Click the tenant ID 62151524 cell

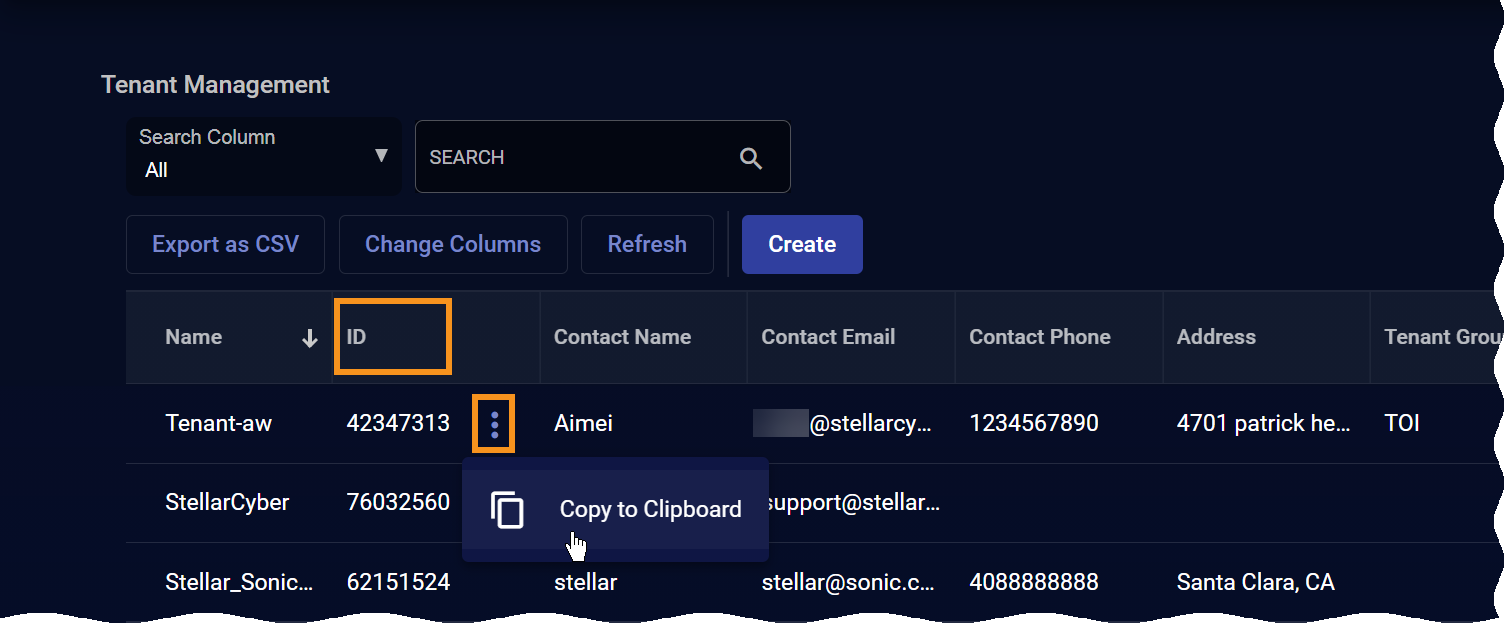coord(398,582)
